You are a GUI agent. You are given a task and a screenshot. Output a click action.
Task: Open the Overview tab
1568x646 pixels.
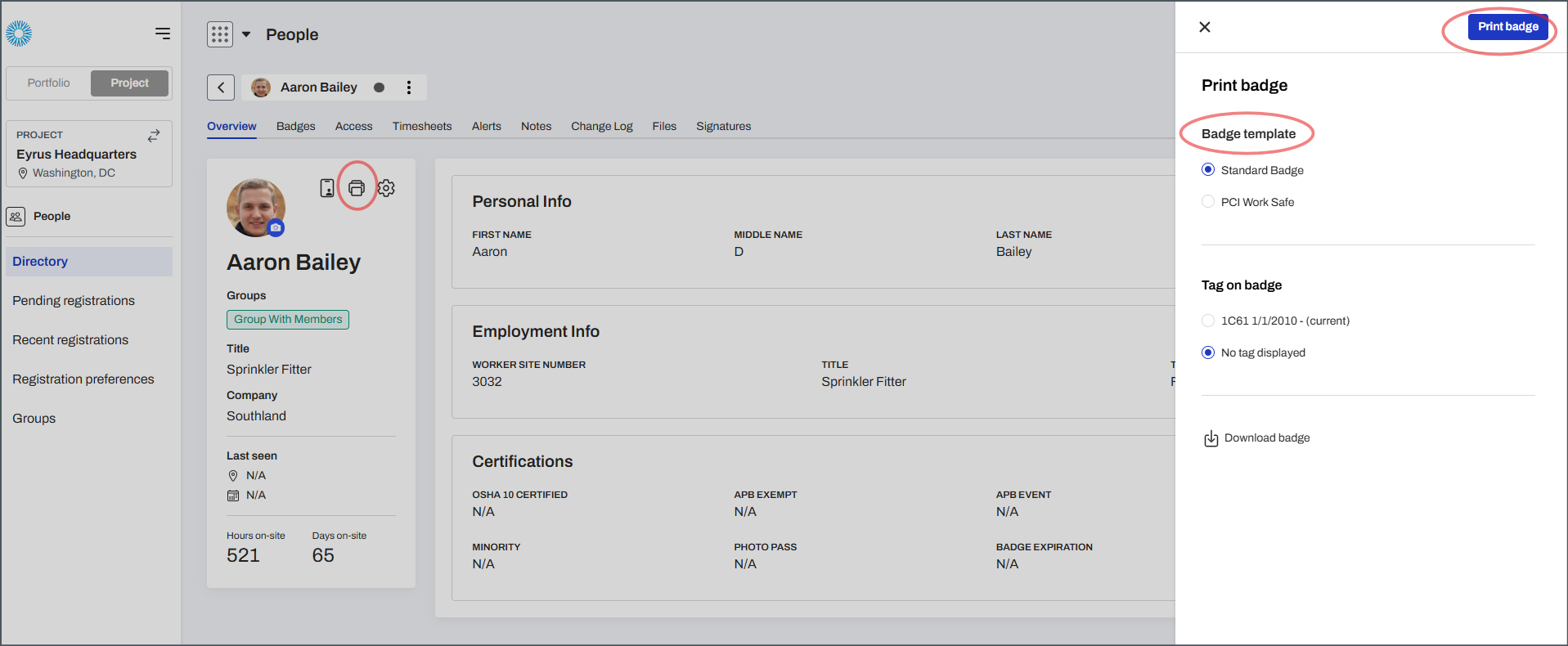tap(231, 126)
